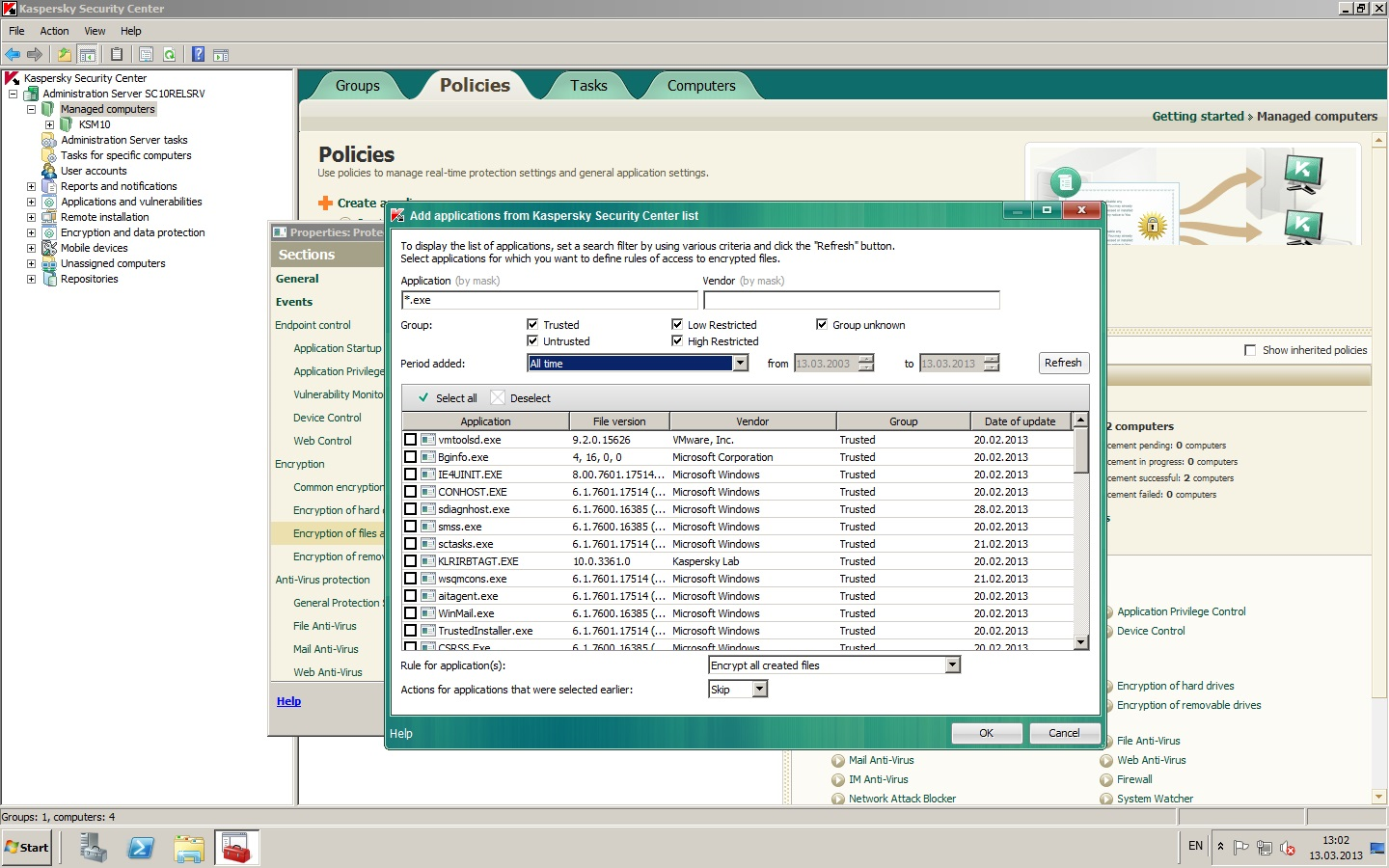Viewport: 1389px width, 868px height.
Task: Expand the Repositories tree node
Action: 31,279
